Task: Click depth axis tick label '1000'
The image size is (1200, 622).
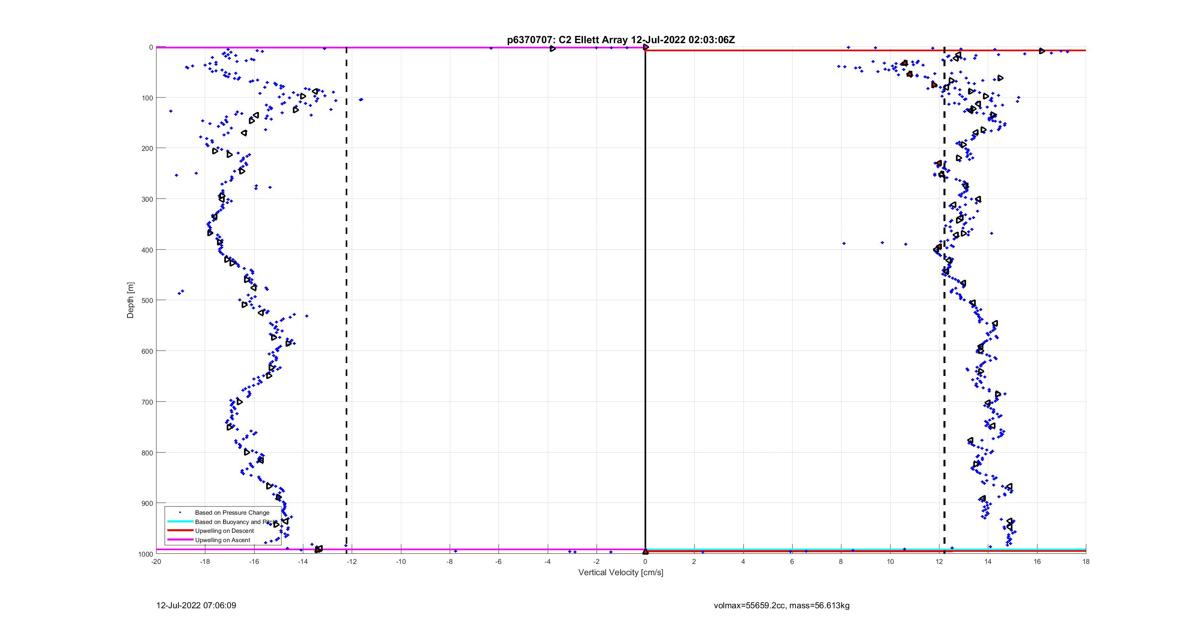Action: [x=144, y=554]
